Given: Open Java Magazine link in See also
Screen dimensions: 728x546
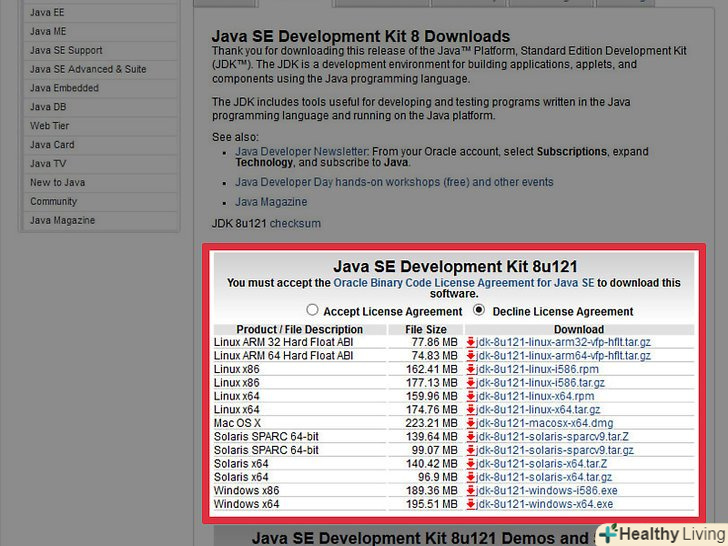Looking at the screenshot, I should coord(271,202).
